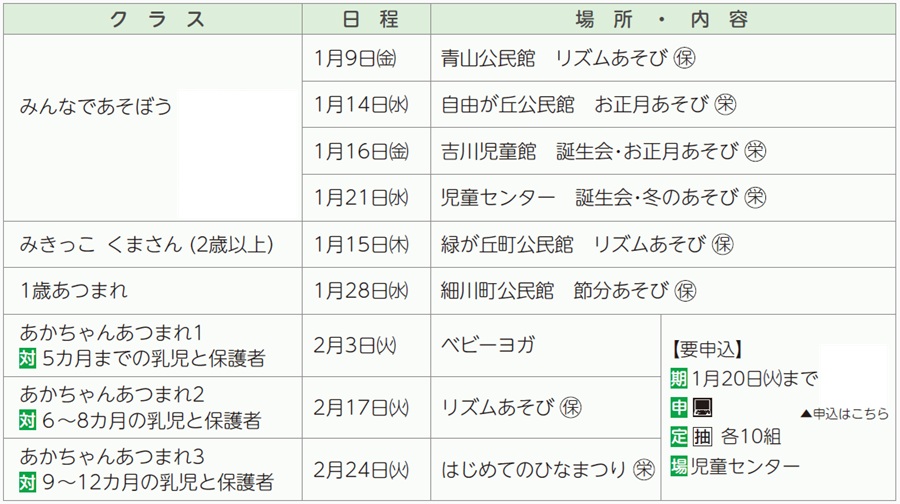Select the クラス column header

(155, 19)
